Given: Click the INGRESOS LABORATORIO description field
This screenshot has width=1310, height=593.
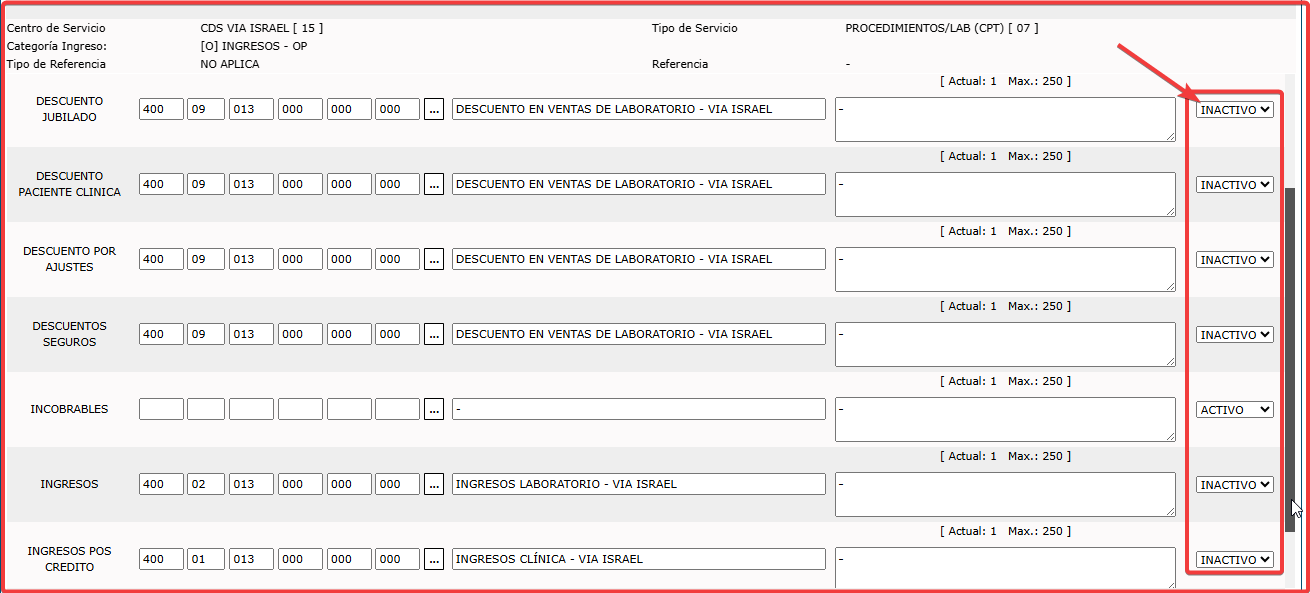Looking at the screenshot, I should pyautogui.click(x=638, y=484).
